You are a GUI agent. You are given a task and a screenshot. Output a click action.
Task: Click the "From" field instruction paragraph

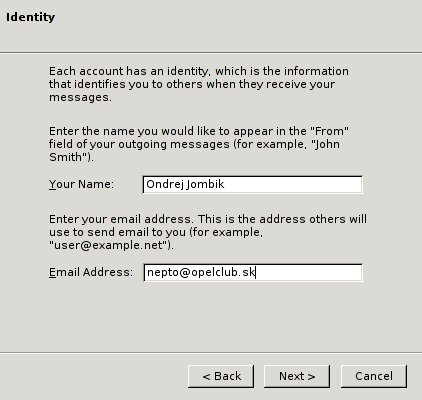coord(199,144)
